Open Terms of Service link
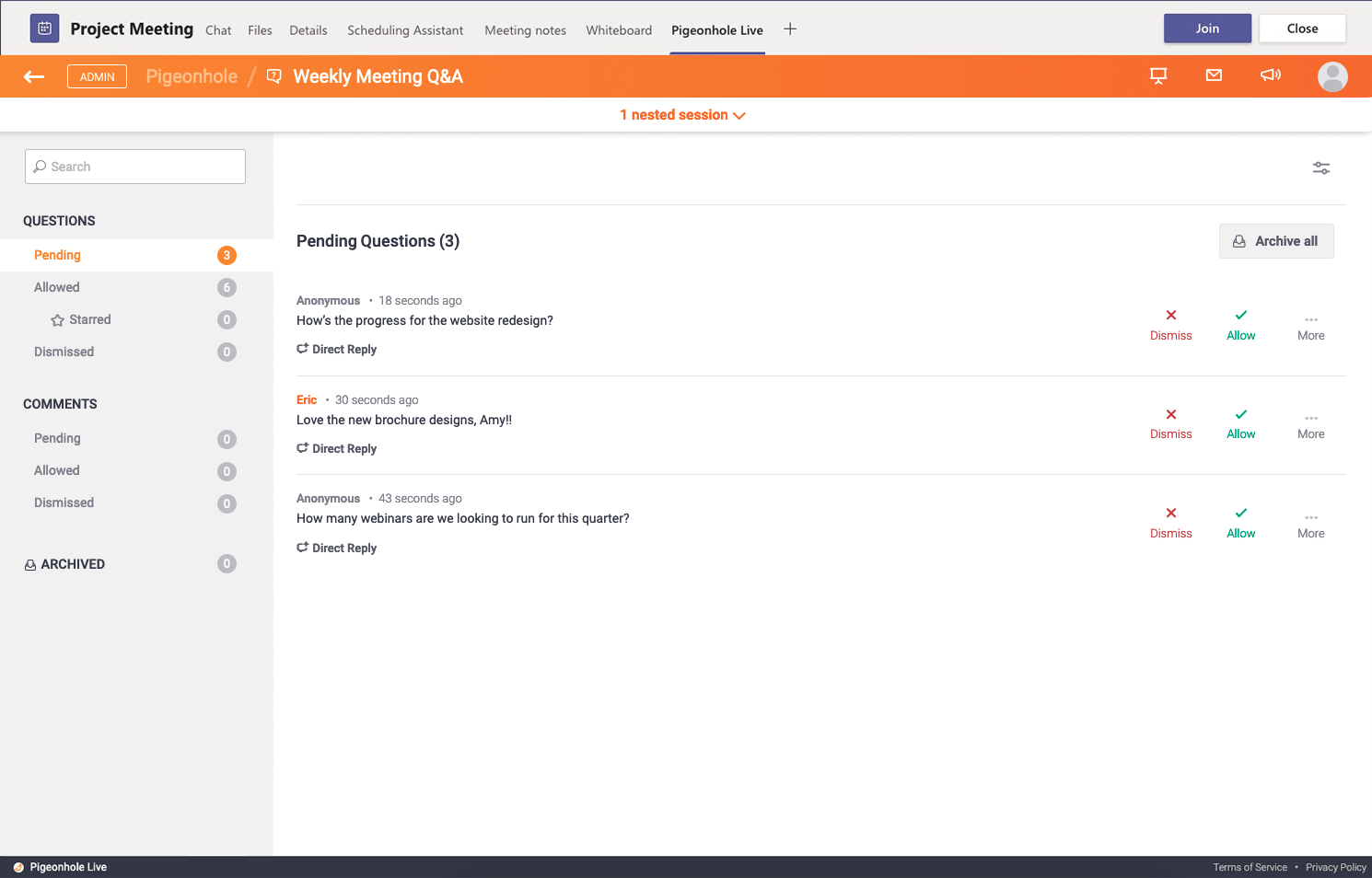The height and width of the screenshot is (878, 1372). [x=1250, y=867]
